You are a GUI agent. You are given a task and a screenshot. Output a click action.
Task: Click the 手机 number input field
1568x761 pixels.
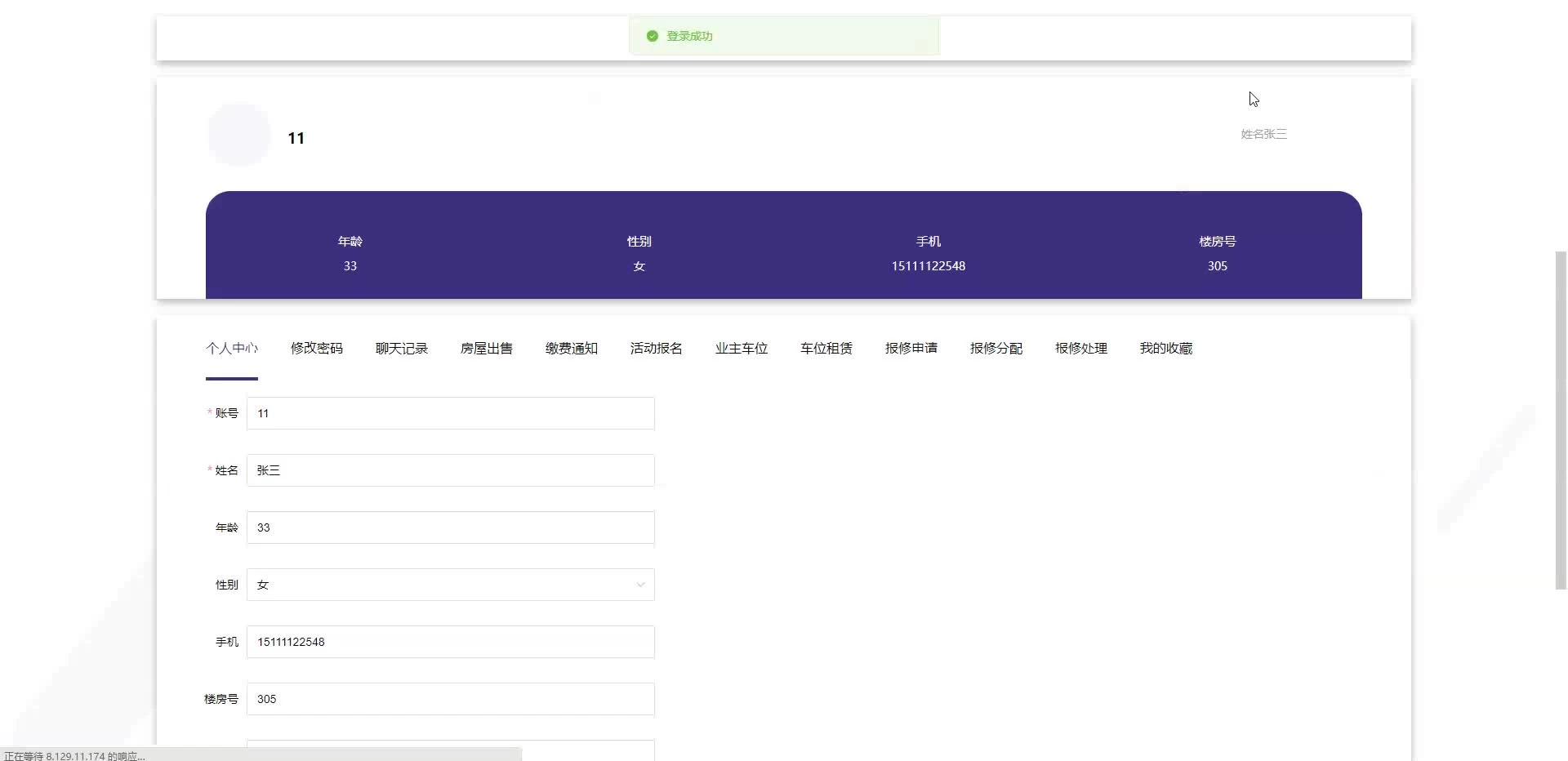pos(451,642)
